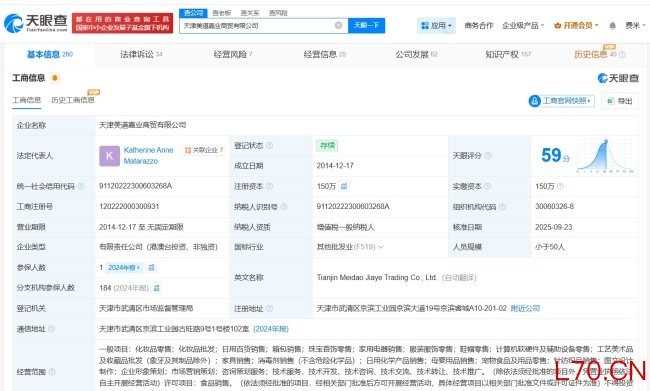This screenshot has width=650, height=391.
Task: Select the 查公司 search tab
Action: (193, 13)
